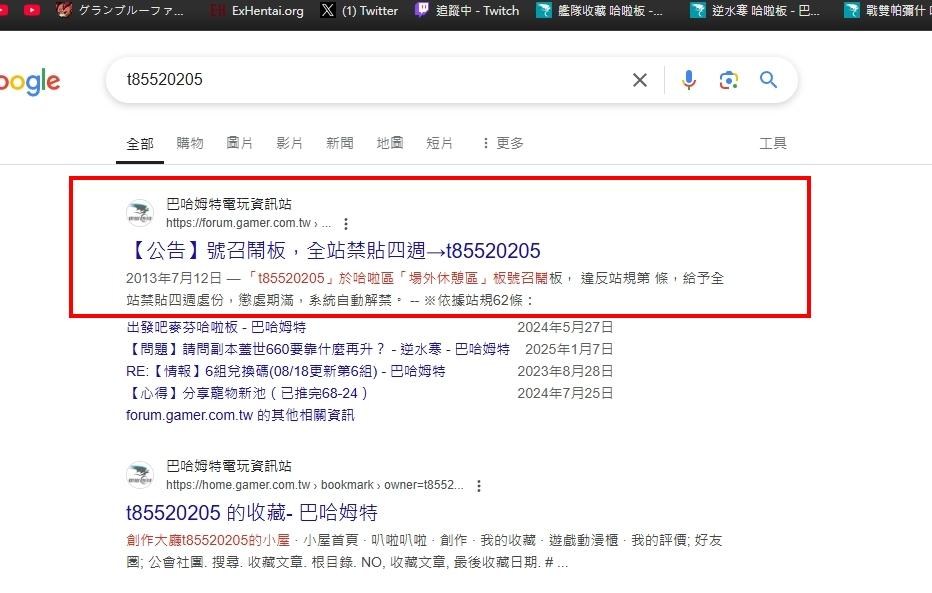Click the https://home.gamer.com.tw bookmark URL
The image size is (932, 593).
tap(314, 485)
